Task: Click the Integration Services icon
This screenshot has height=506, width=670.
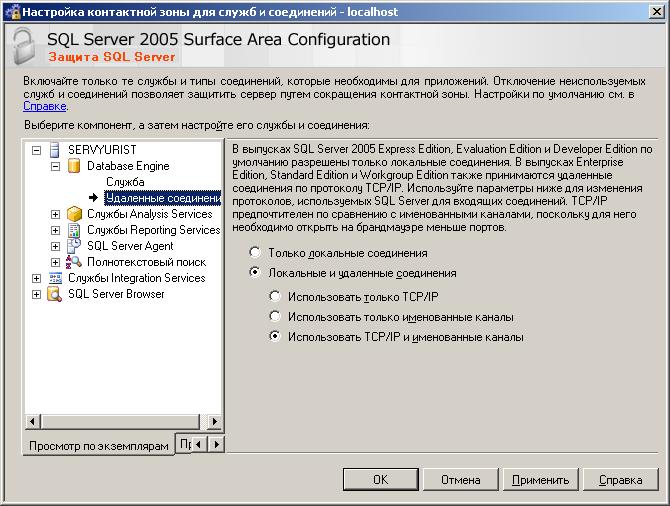Action: 55,278
